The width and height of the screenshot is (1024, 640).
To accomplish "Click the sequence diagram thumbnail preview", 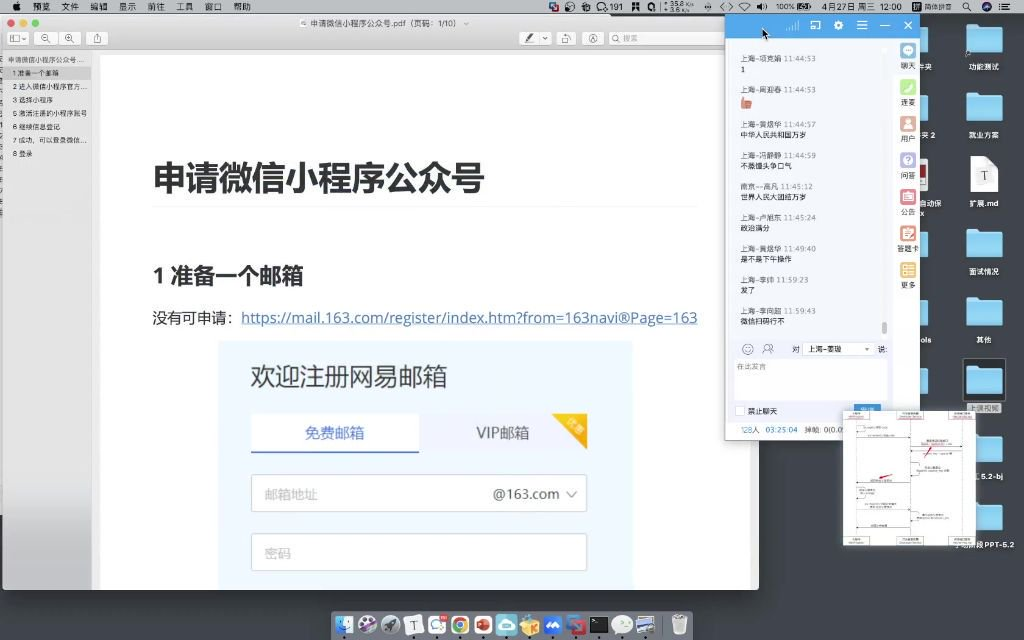I will (909, 478).
